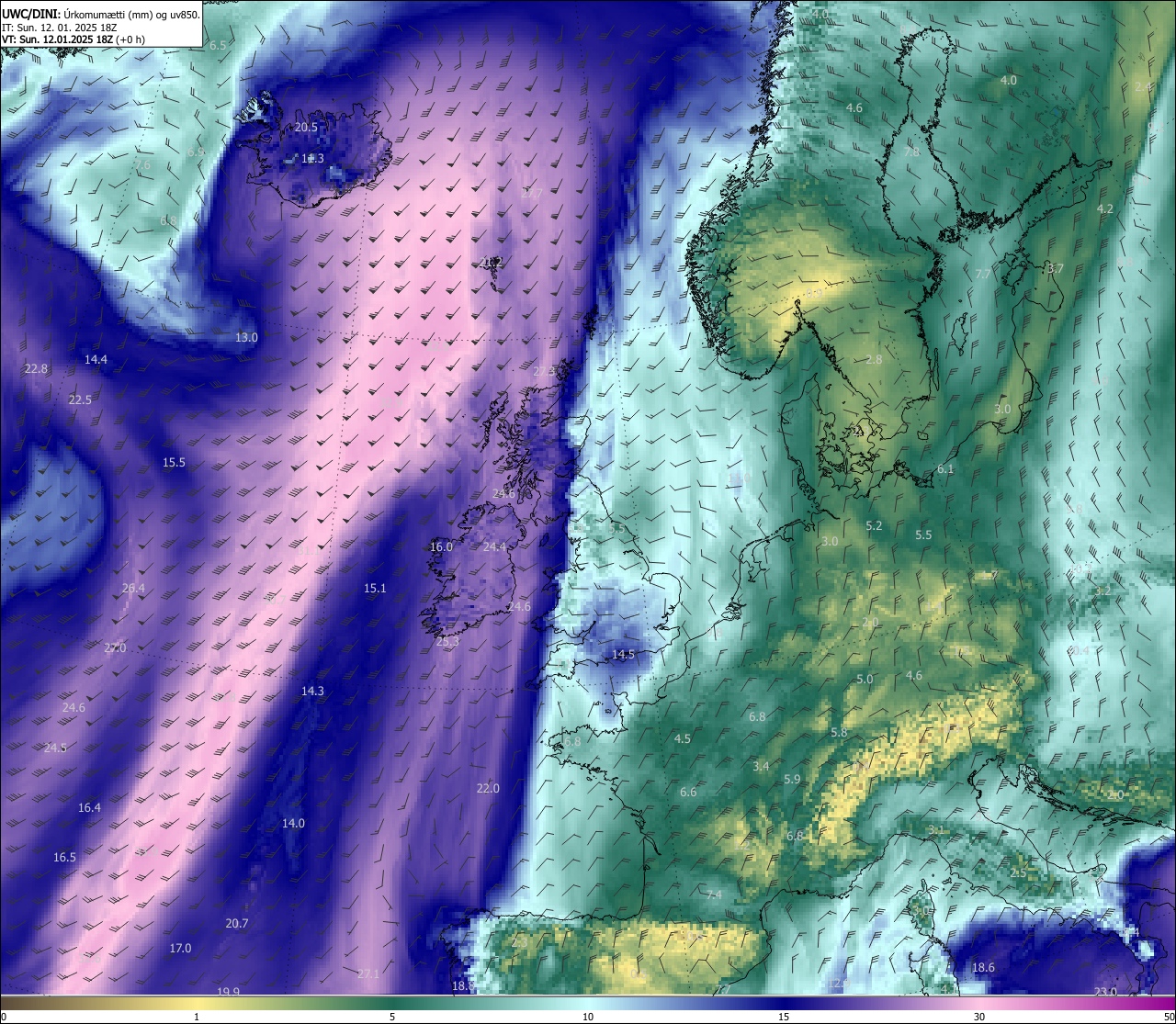Click the 6.6 value over France
The image size is (1176, 1024).
pos(688,793)
